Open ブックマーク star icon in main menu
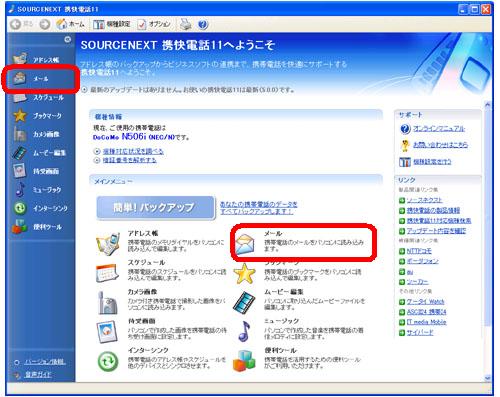 [x=245, y=273]
